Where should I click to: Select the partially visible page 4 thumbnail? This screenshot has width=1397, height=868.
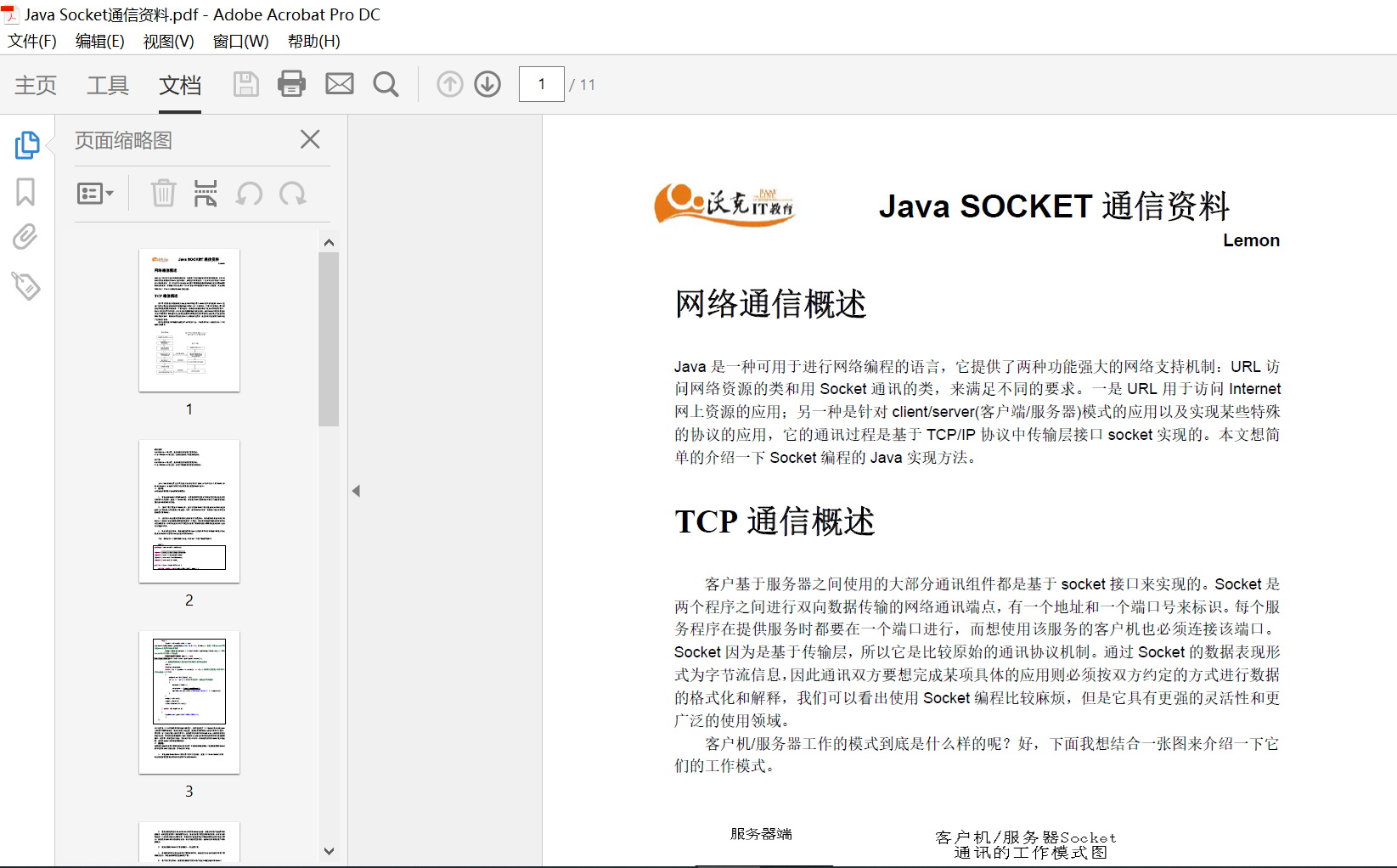click(x=189, y=843)
